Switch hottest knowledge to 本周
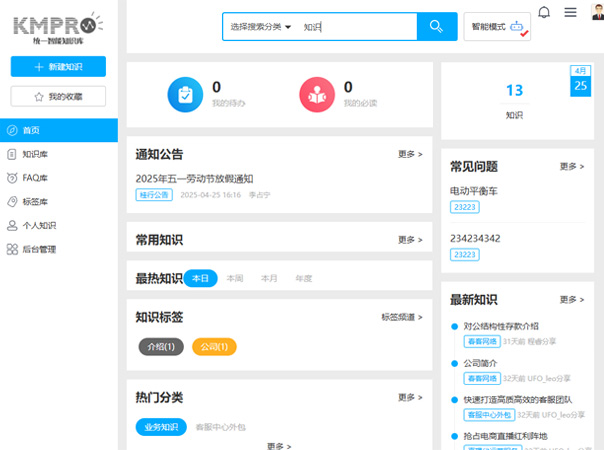The width and height of the screenshot is (604, 450). click(x=235, y=278)
